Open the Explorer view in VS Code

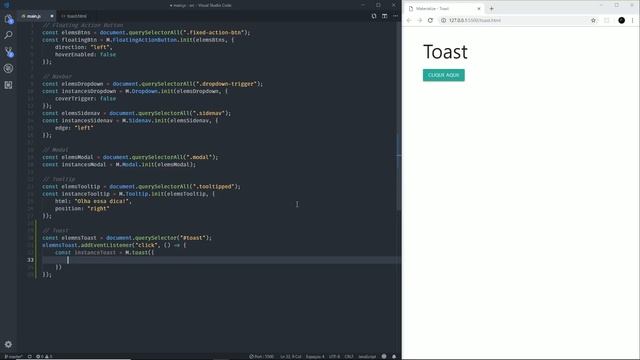click(x=8, y=19)
